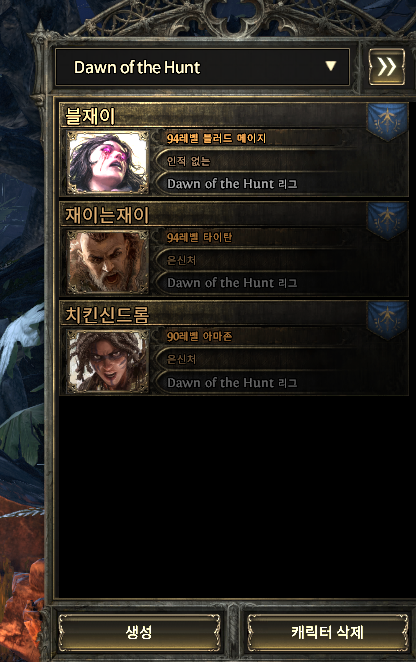The image size is (416, 662).
Task: Click league line under 치킨신드롬 entry
Action: [x=232, y=383]
